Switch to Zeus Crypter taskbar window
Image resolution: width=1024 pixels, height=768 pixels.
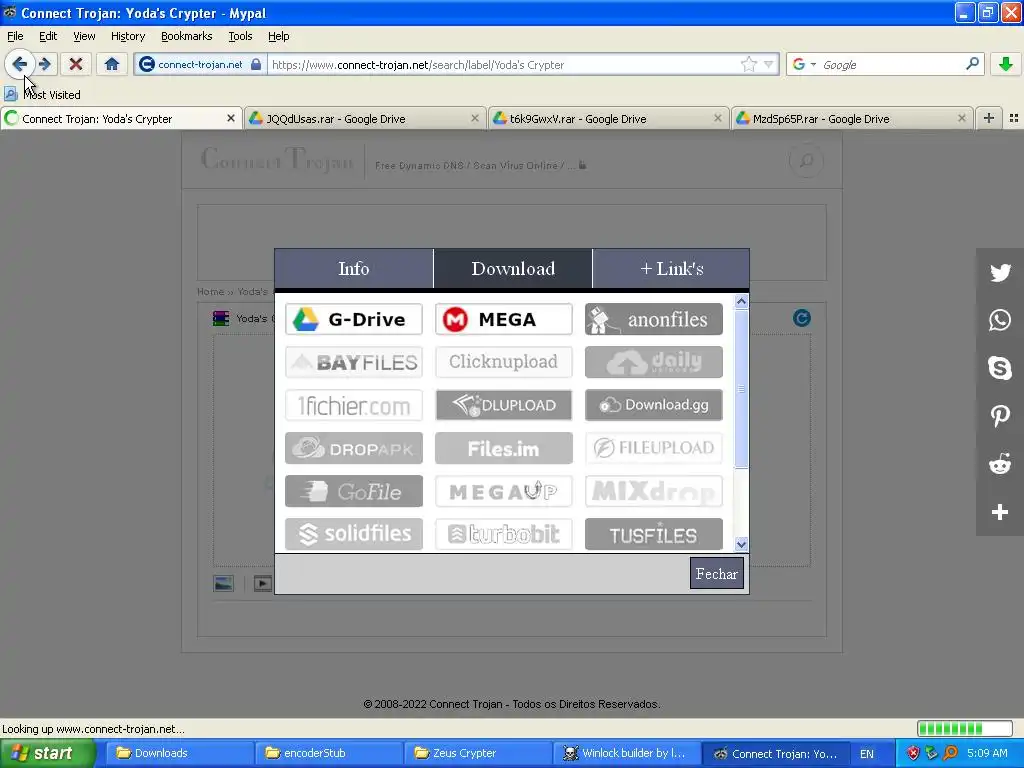479,753
